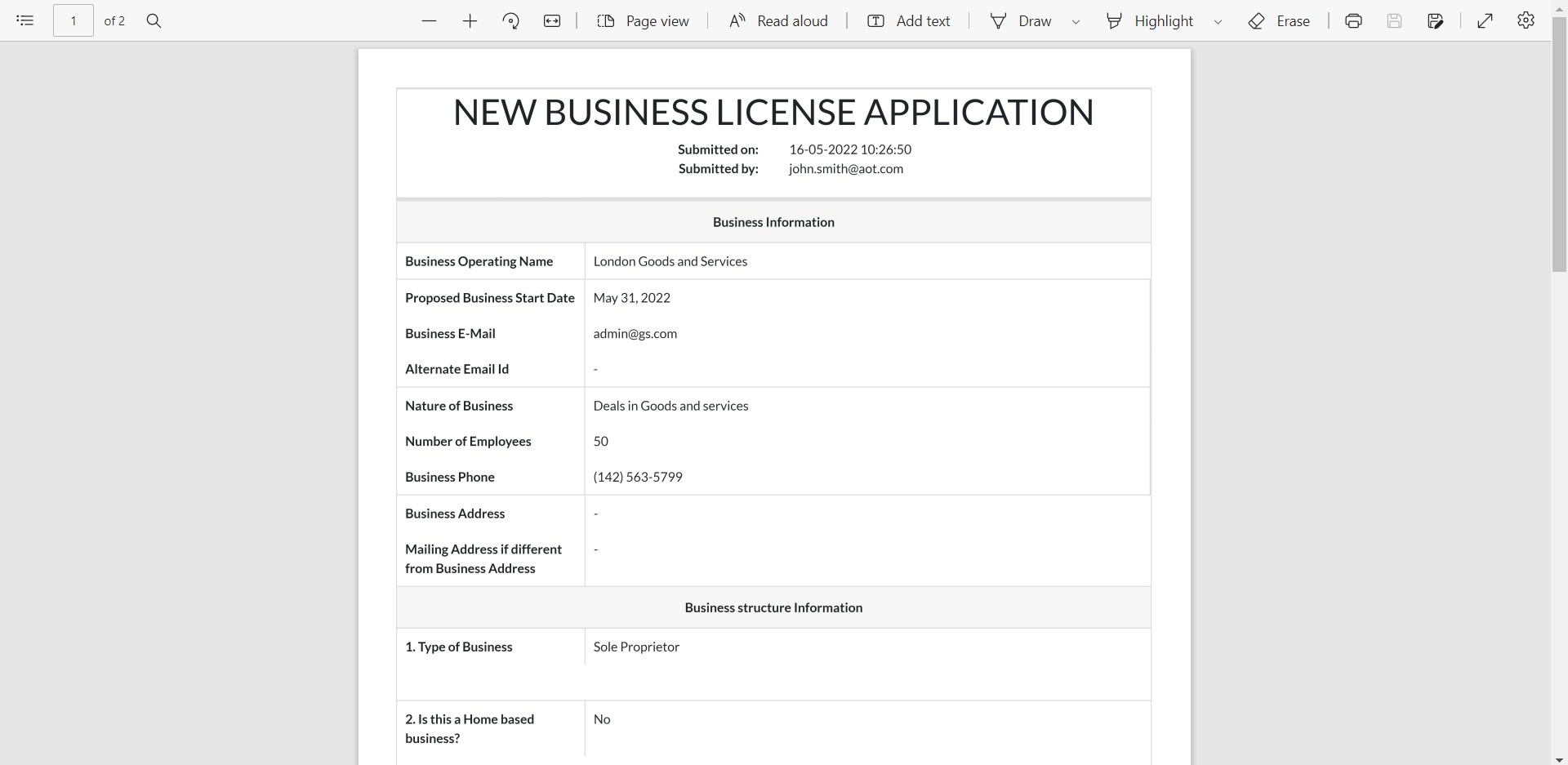Click the 'Business Address' label

pos(455,514)
